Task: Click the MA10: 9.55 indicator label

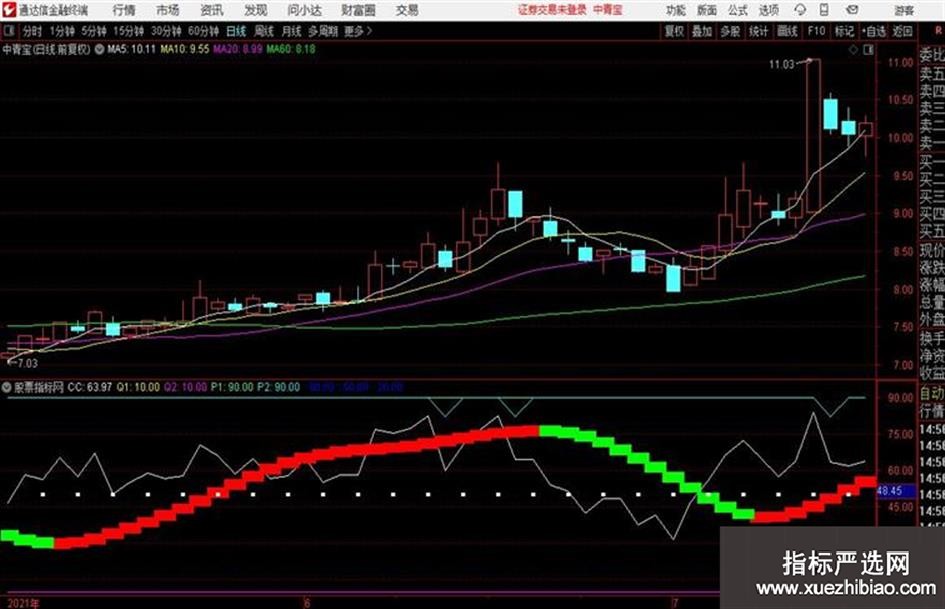Action: pyautogui.click(x=185, y=49)
